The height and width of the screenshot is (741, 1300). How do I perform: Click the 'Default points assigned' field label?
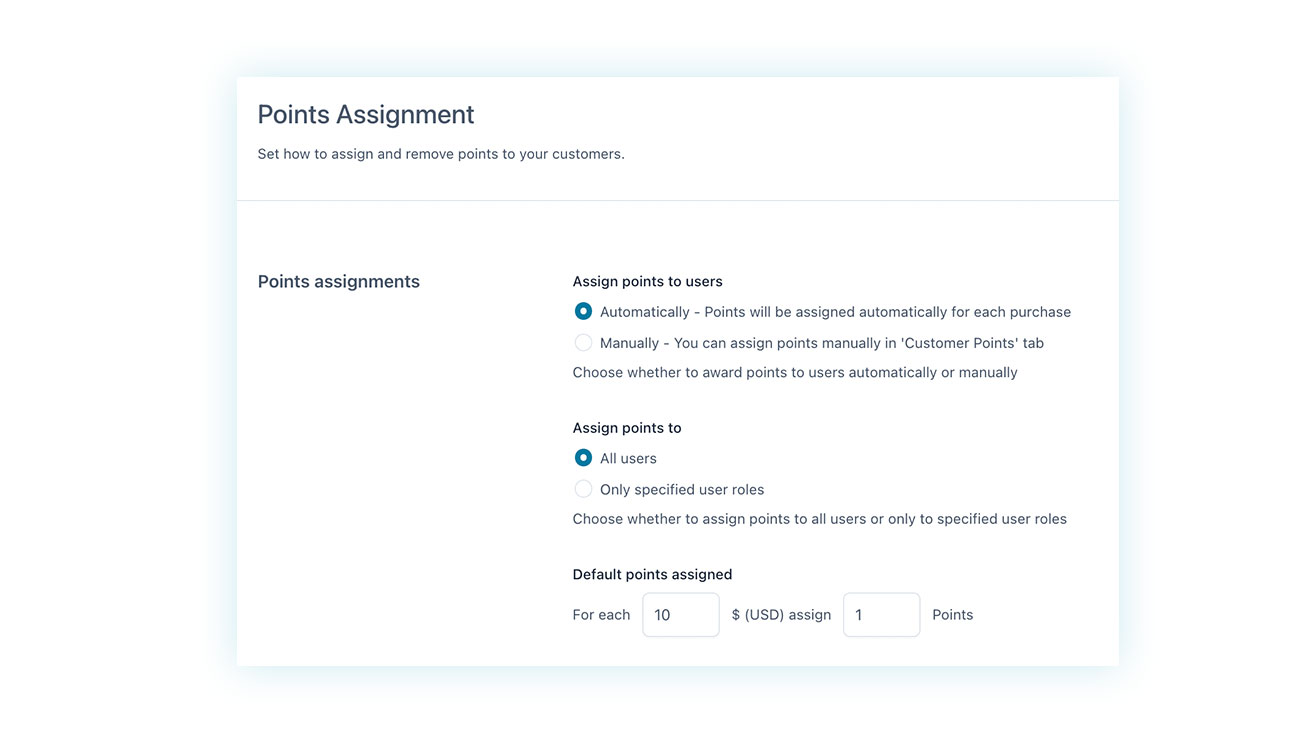click(x=652, y=575)
